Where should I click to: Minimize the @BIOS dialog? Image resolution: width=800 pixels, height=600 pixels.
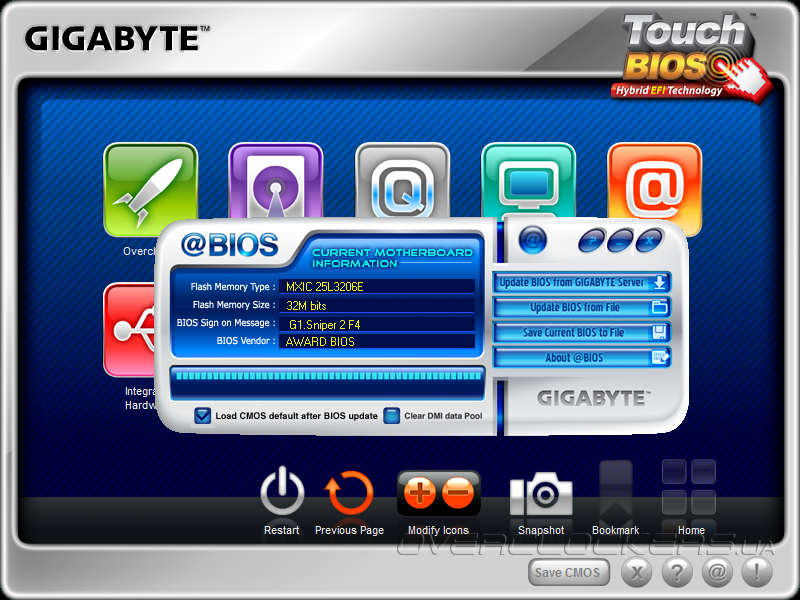pos(620,240)
